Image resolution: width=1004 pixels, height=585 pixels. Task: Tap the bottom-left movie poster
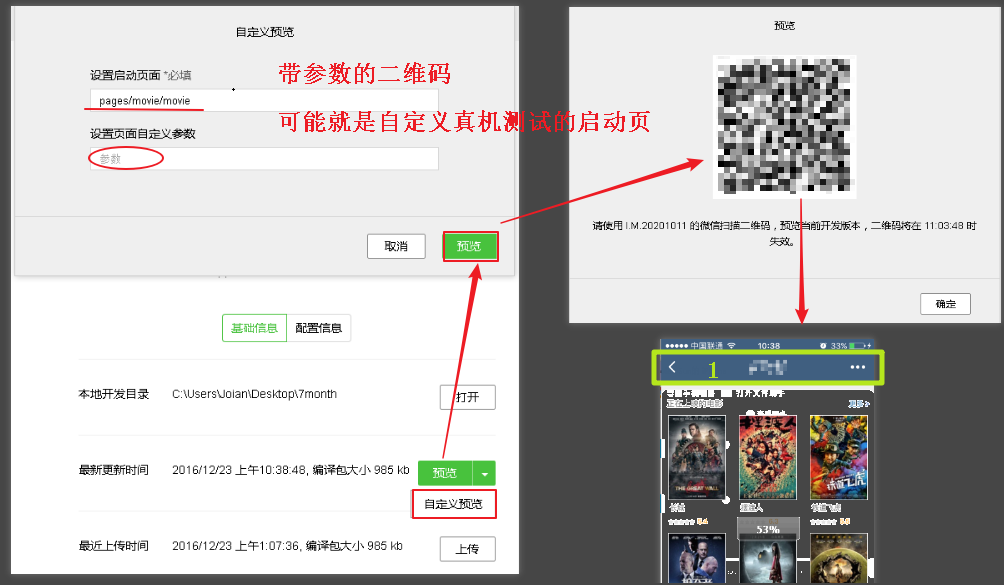696,558
